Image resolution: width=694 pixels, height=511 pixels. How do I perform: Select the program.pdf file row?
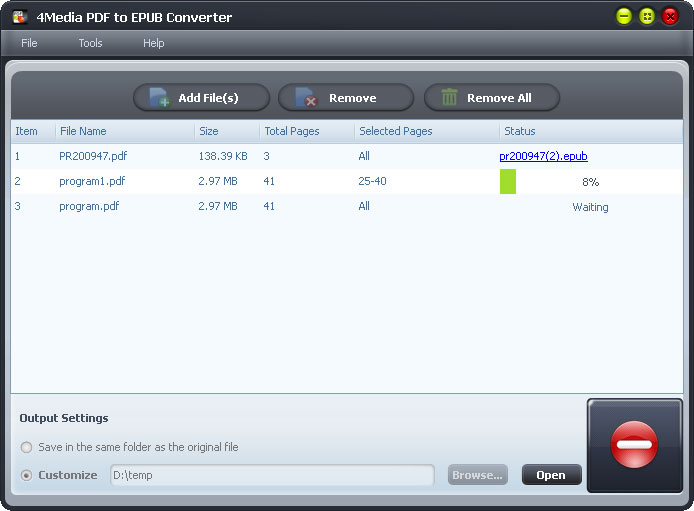point(347,206)
